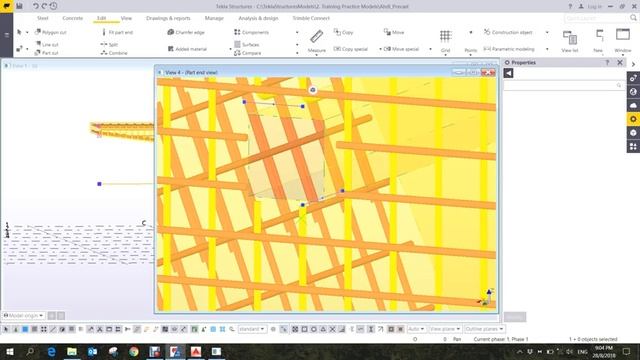Select the left blue handle in View 1
The image size is (640, 360).
99,184
